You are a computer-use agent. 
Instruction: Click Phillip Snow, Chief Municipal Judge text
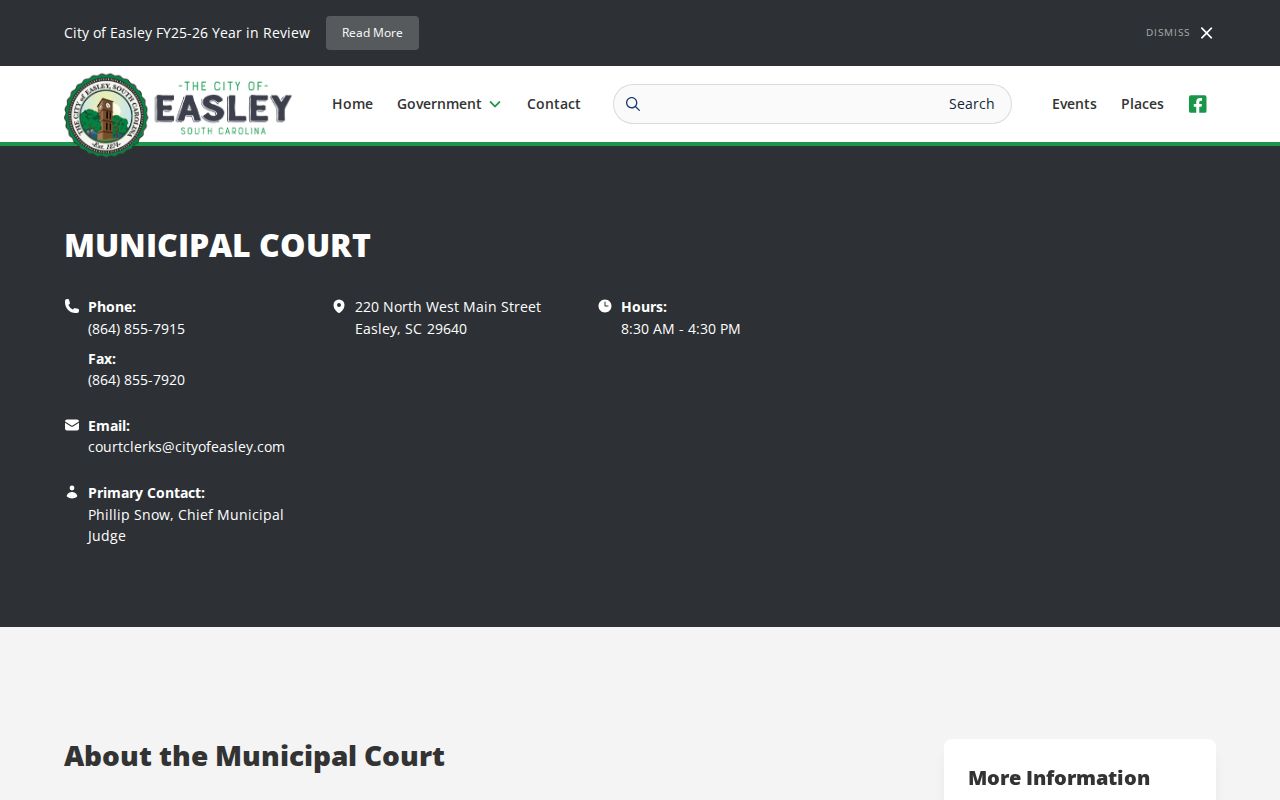click(186, 525)
